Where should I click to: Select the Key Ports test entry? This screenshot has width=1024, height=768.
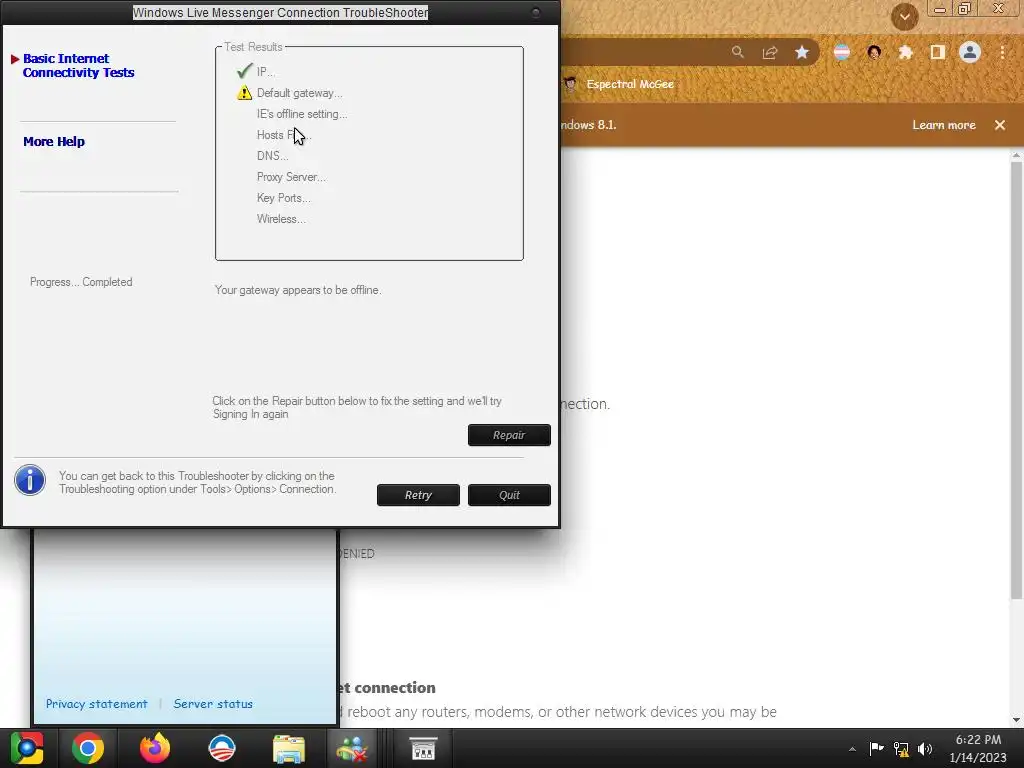283,198
